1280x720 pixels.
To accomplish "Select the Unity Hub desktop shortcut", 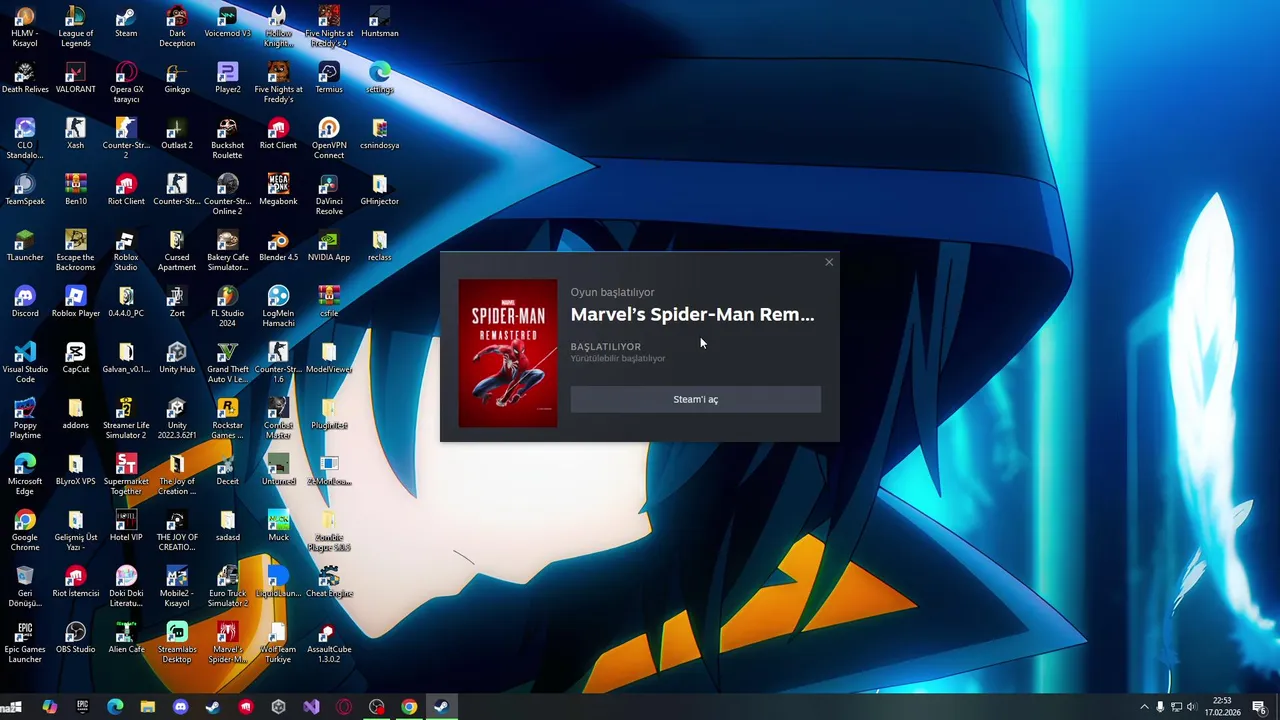I will [177, 358].
